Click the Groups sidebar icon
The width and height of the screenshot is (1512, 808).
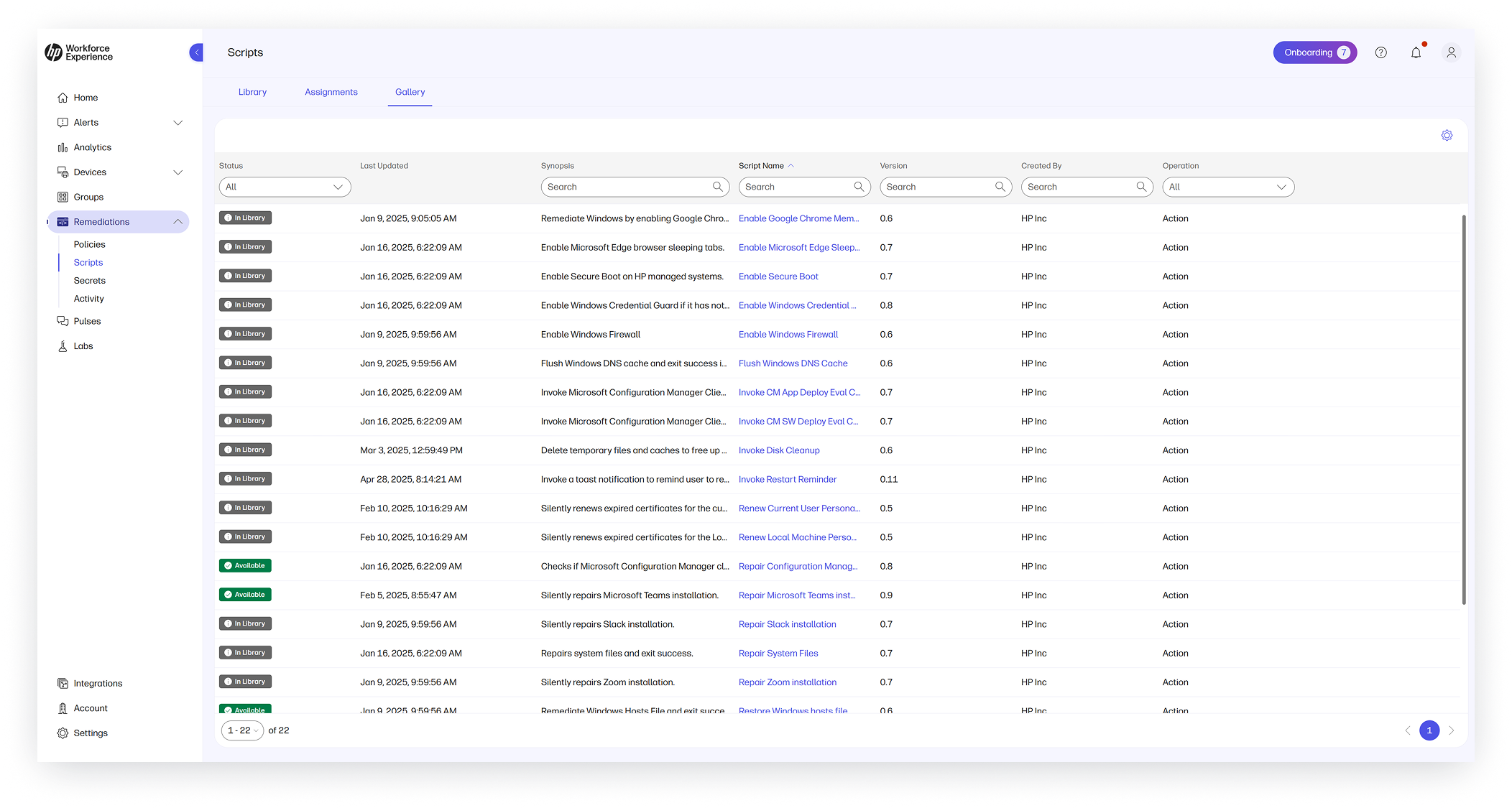[x=63, y=197]
